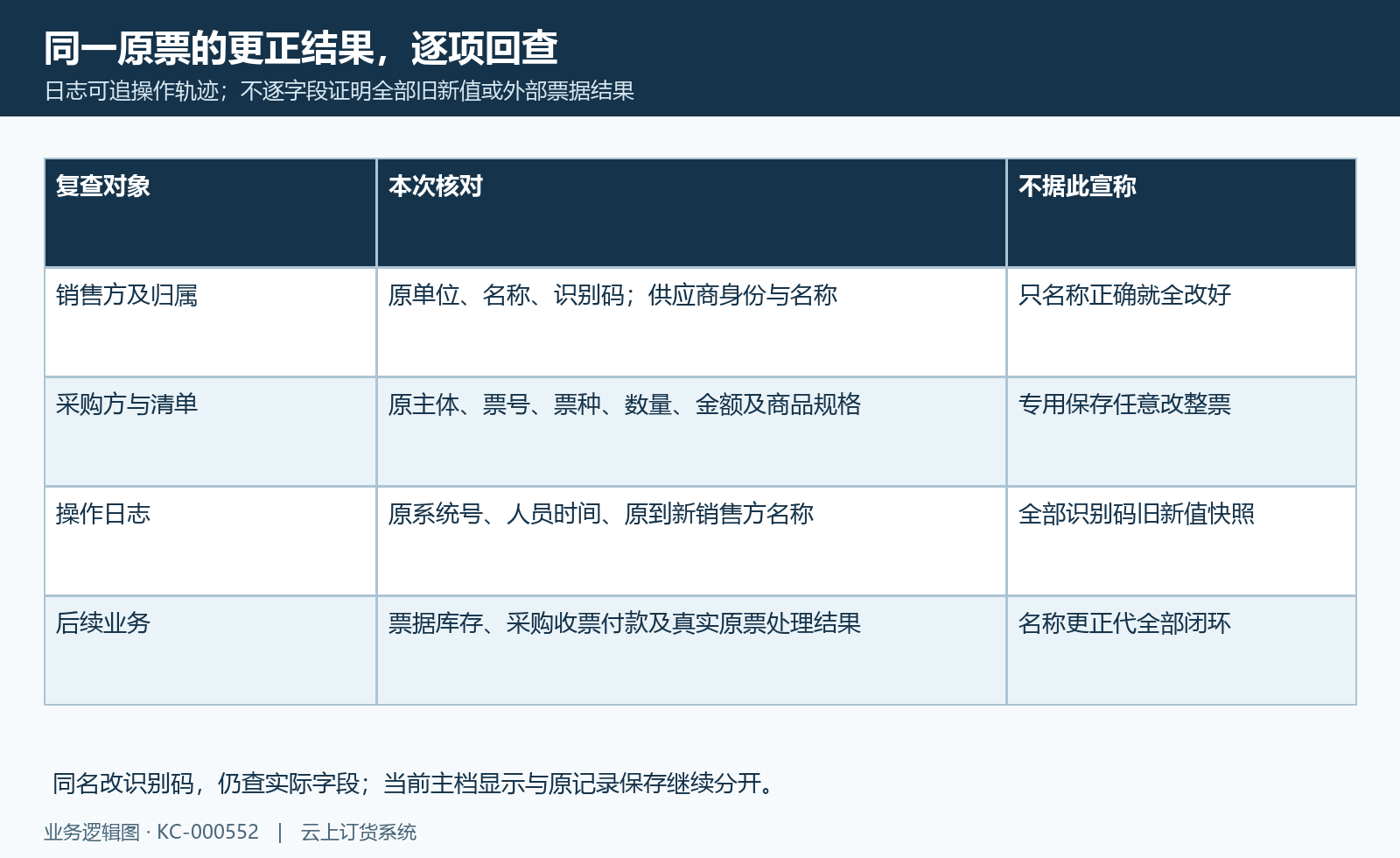Select the 采购方与清单 row label

211,432
